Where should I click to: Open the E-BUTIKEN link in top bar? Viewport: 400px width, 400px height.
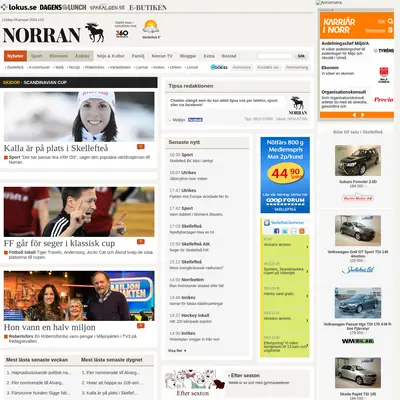pyautogui.click(x=148, y=7)
